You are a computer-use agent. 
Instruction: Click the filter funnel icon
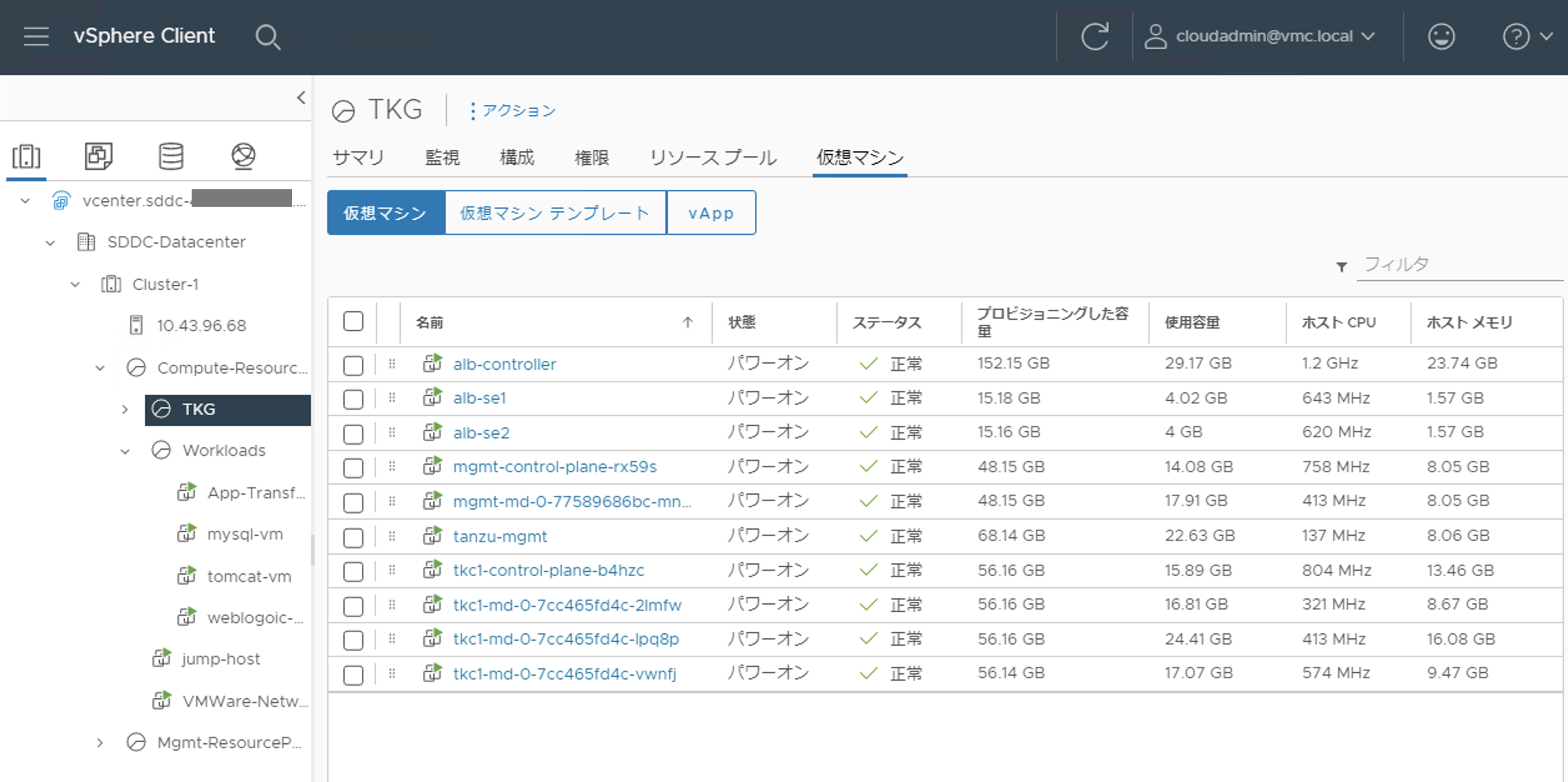1341,267
